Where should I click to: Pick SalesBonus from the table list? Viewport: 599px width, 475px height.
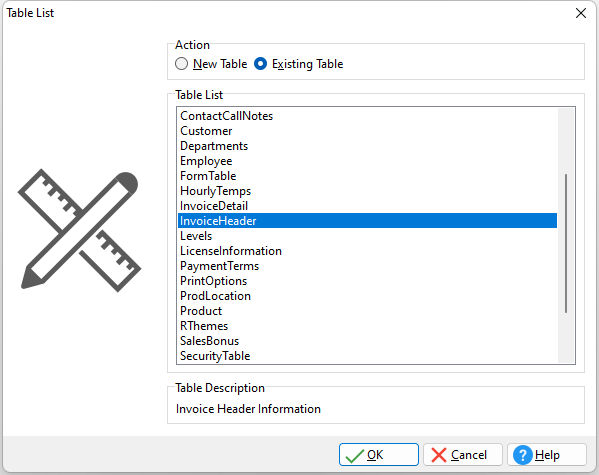(x=367, y=341)
